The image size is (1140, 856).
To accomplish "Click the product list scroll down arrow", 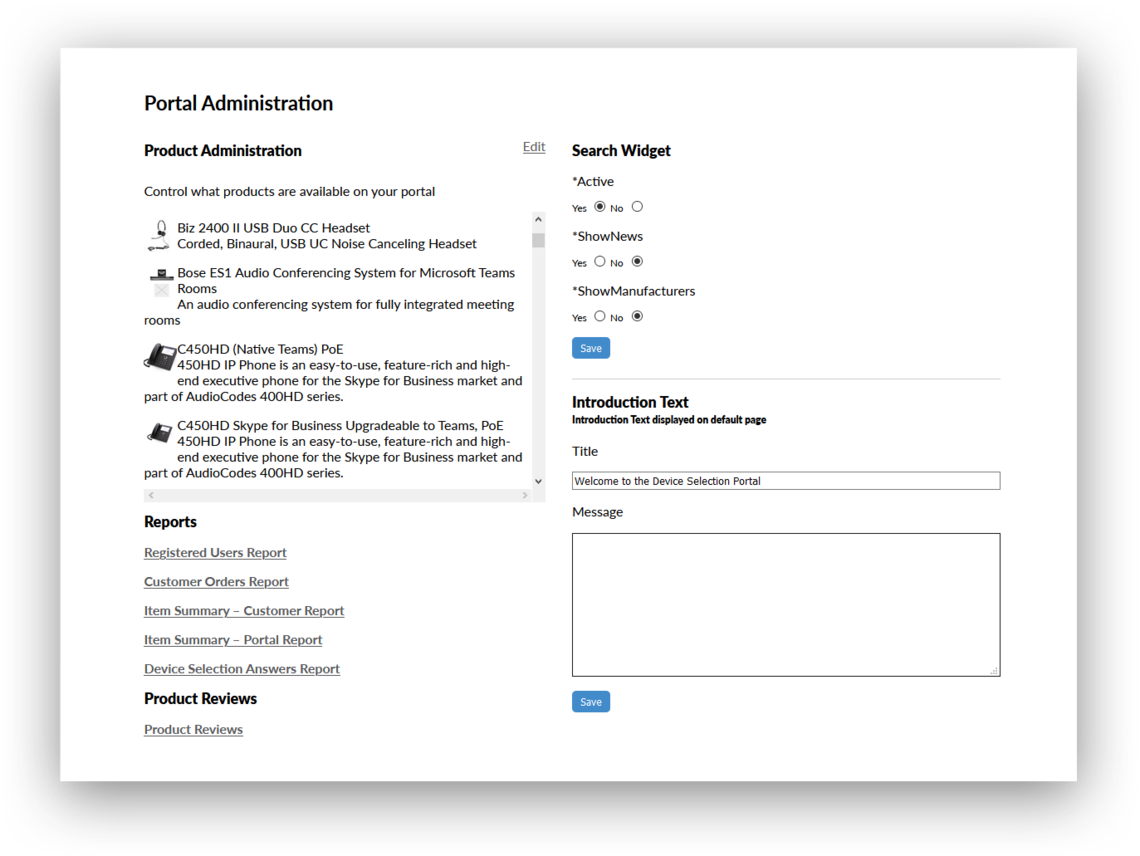I will pyautogui.click(x=538, y=481).
